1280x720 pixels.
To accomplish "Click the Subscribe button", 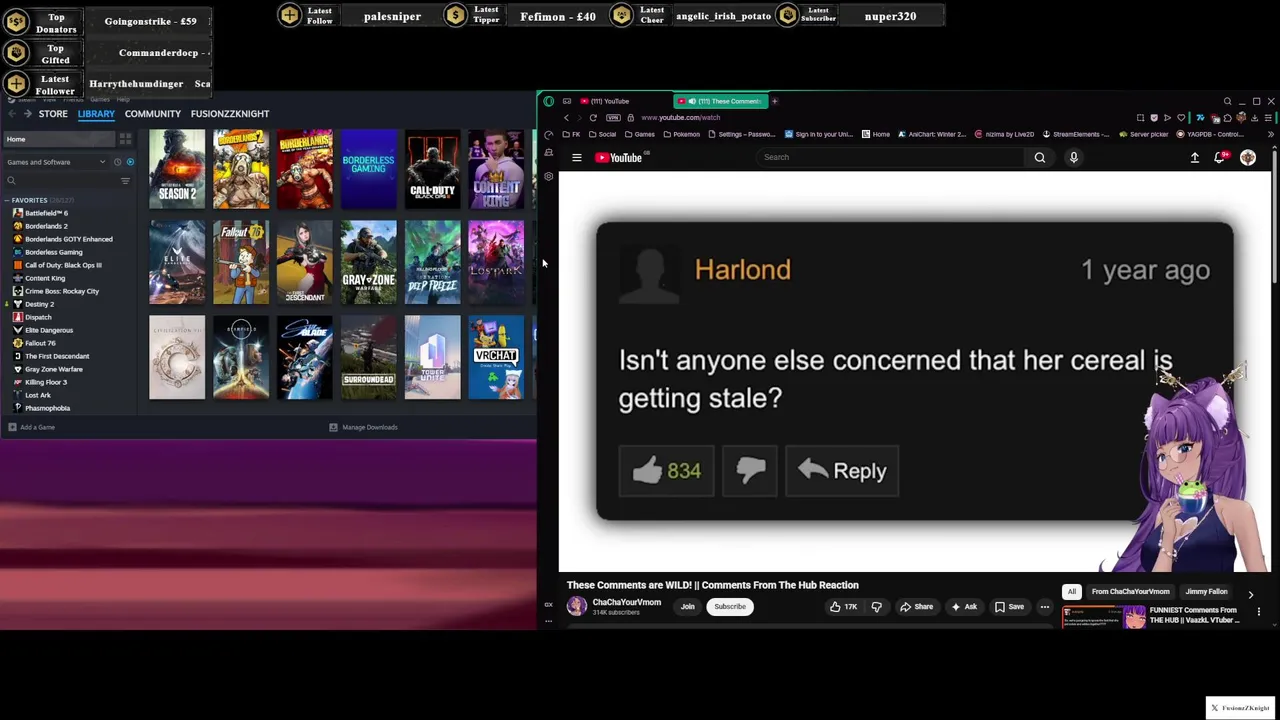I will click(730, 607).
